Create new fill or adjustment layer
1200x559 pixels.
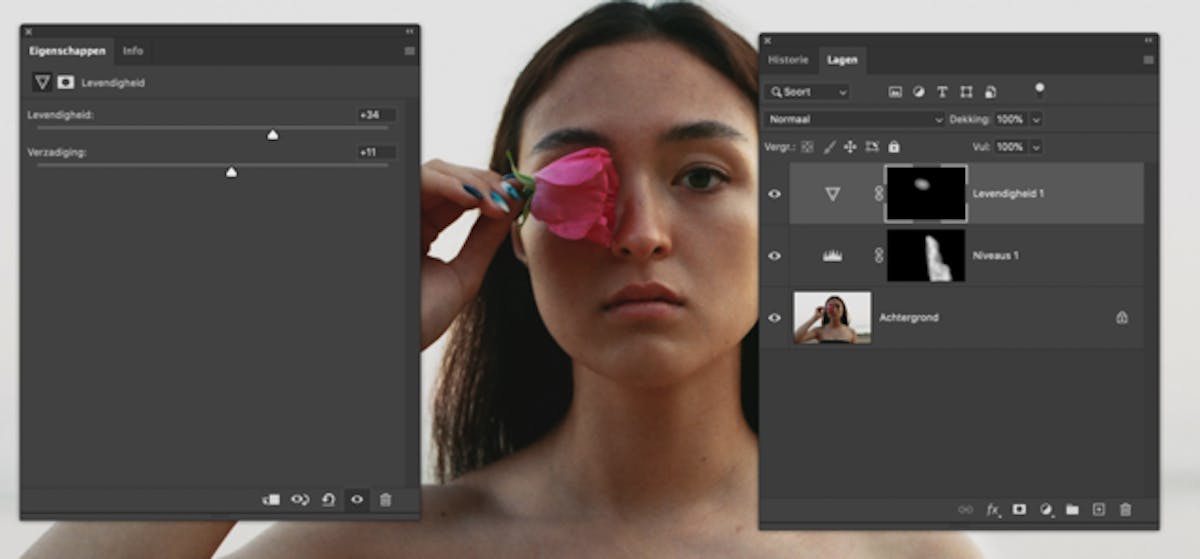pos(1046,509)
